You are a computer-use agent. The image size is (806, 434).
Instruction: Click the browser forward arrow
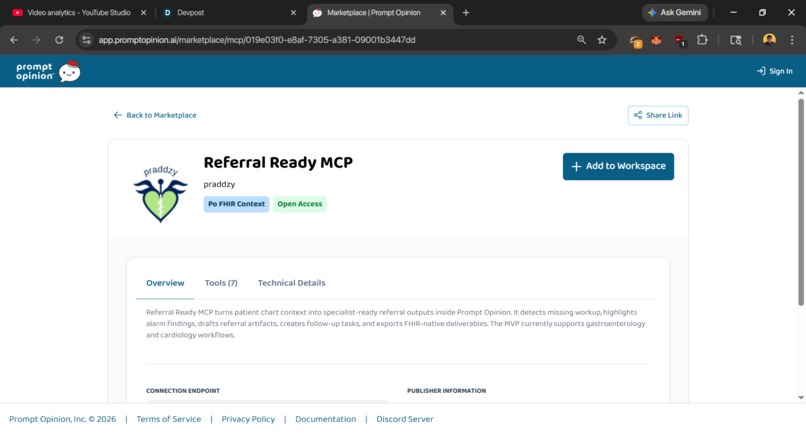click(x=36, y=40)
